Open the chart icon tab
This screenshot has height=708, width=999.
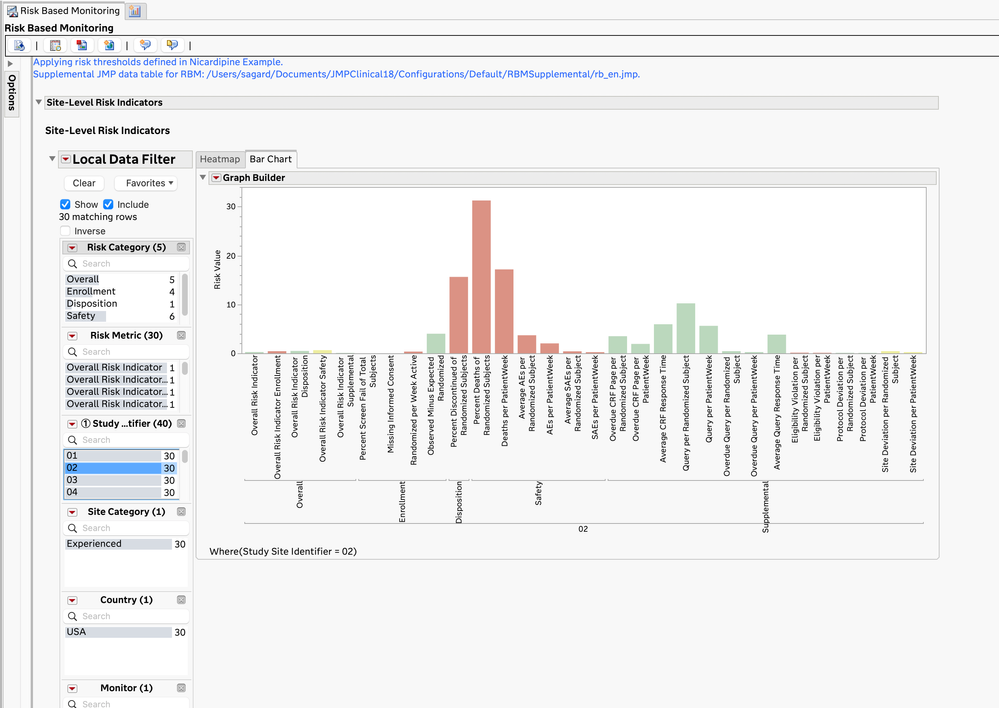pos(134,11)
